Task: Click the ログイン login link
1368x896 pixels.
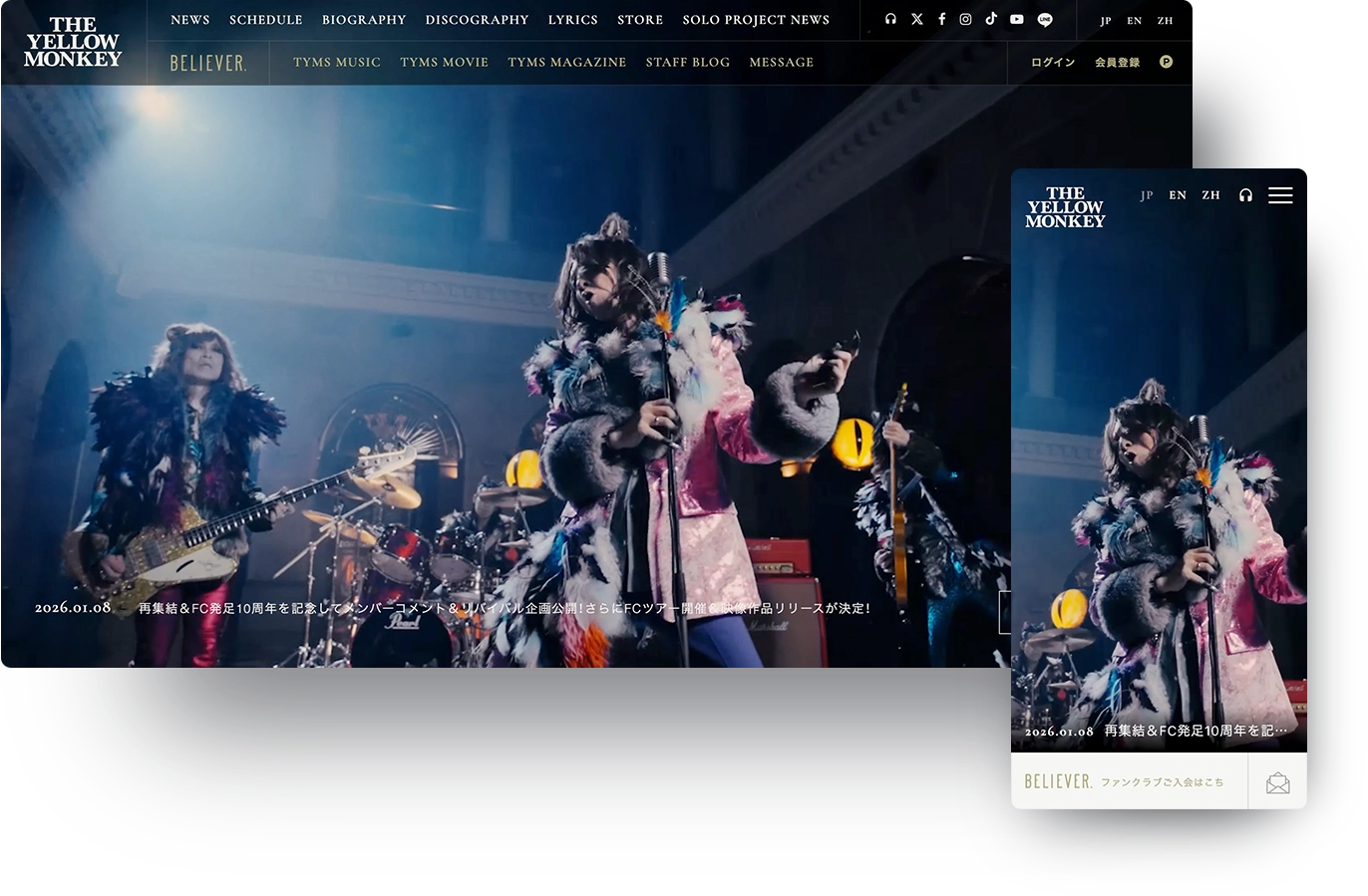Action: coord(1052,62)
